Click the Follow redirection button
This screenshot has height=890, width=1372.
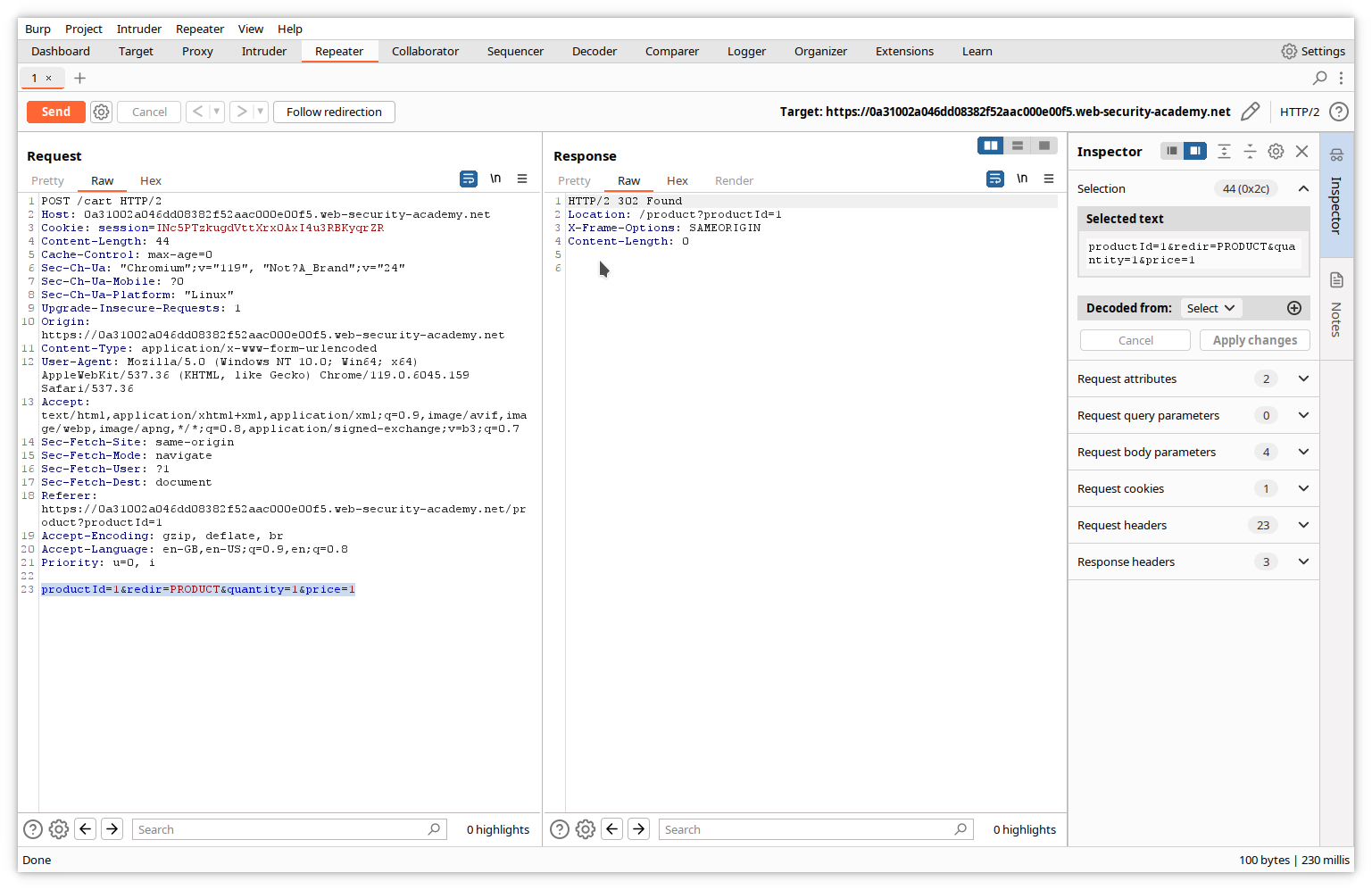point(334,112)
